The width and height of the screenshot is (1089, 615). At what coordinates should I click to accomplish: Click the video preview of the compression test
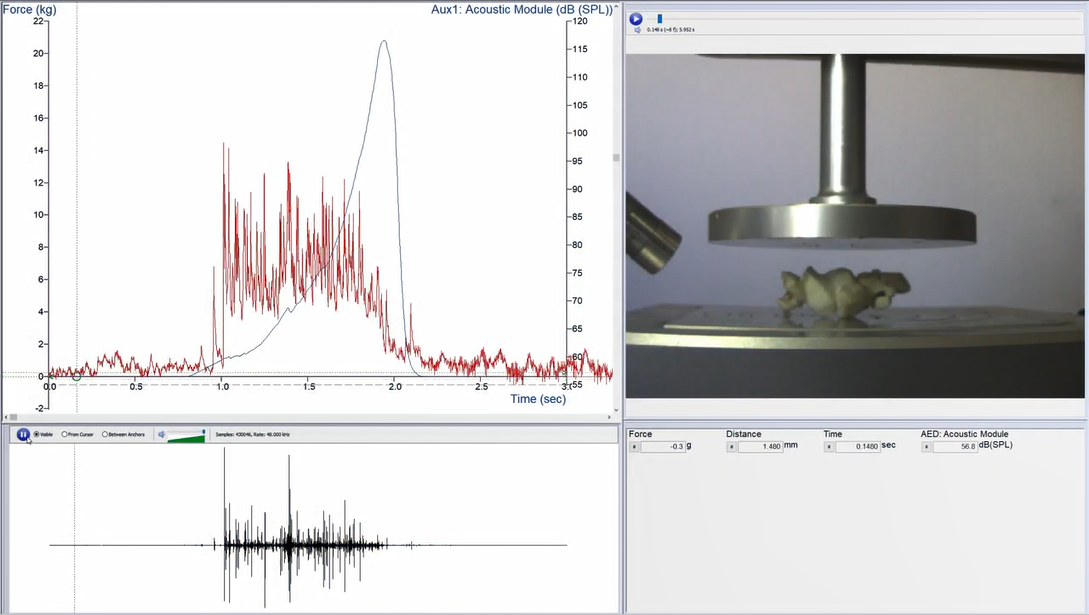point(854,225)
